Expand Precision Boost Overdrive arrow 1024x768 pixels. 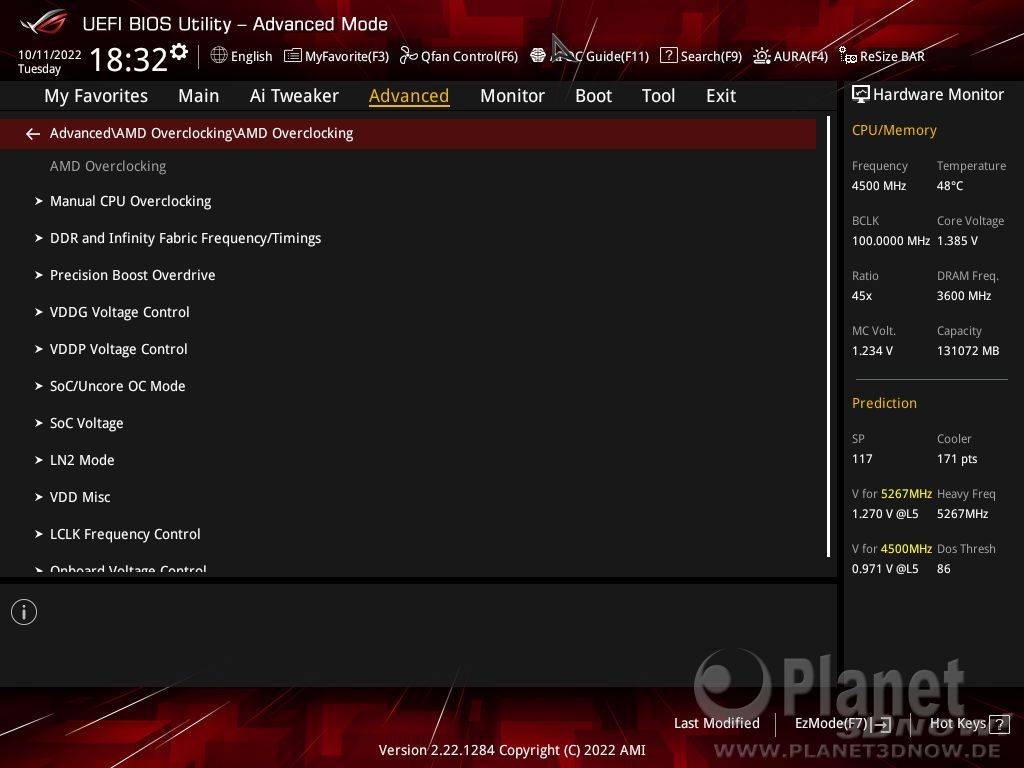tap(39, 275)
